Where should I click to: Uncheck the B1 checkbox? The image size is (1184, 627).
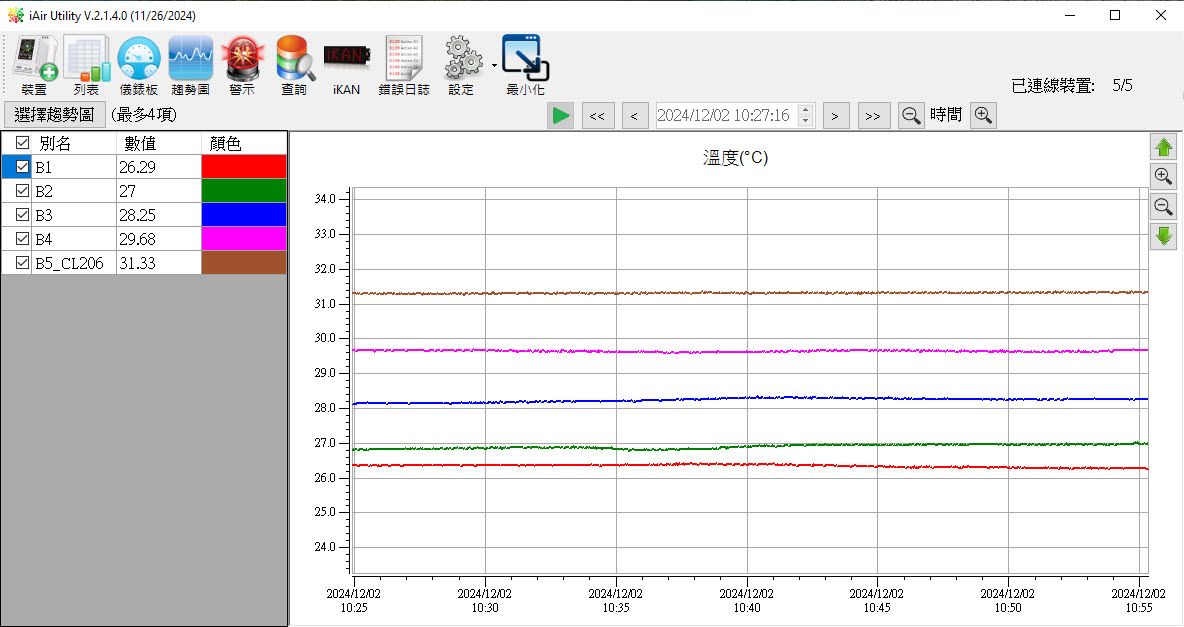tap(22, 167)
